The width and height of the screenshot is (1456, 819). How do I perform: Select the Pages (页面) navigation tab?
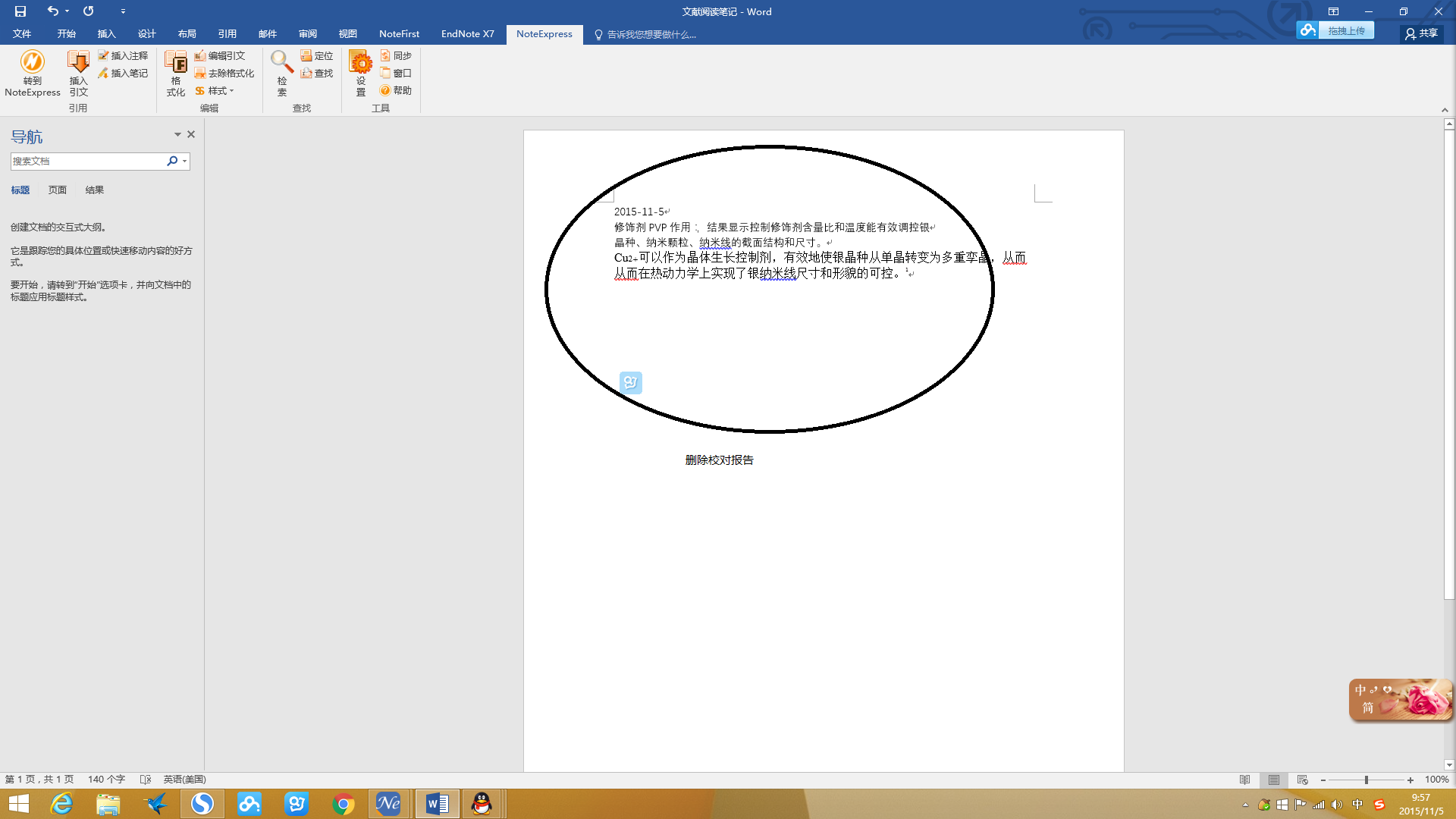pyautogui.click(x=58, y=190)
